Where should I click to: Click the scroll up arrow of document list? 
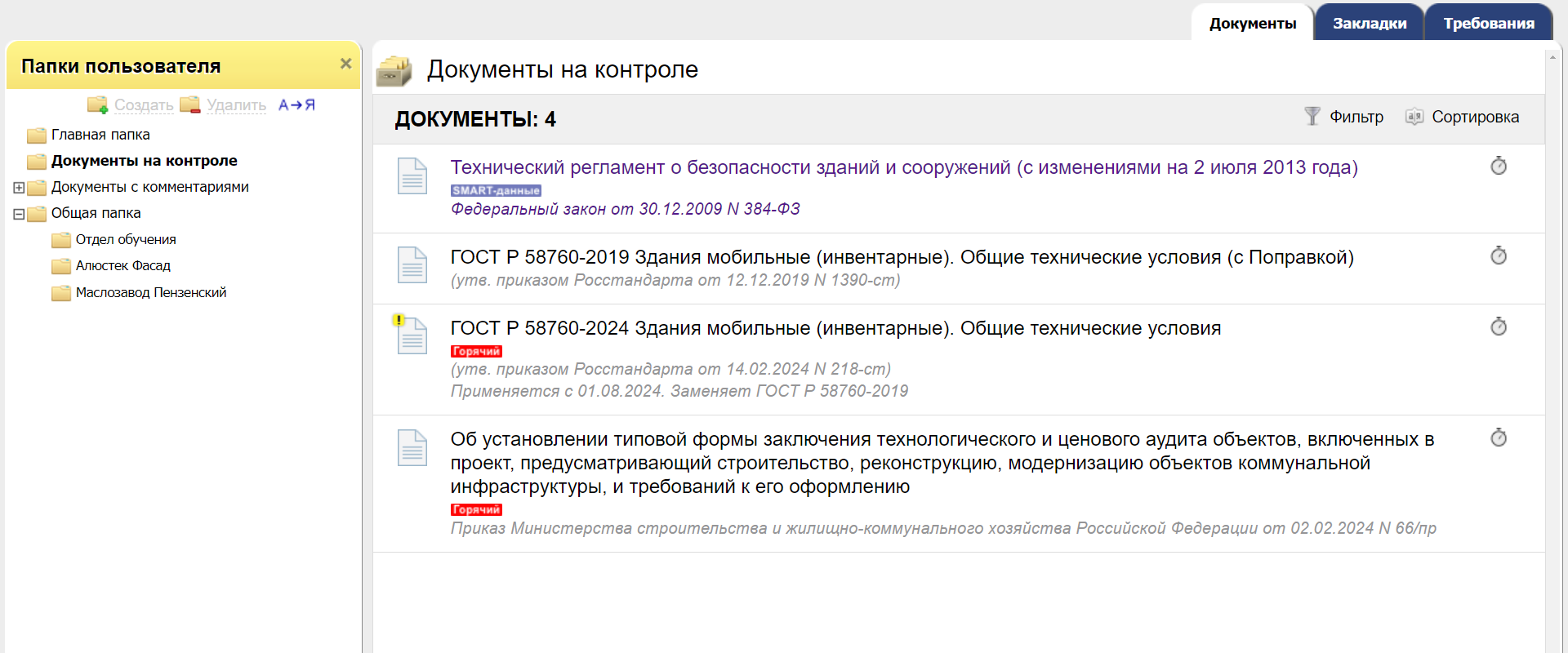(1552, 56)
